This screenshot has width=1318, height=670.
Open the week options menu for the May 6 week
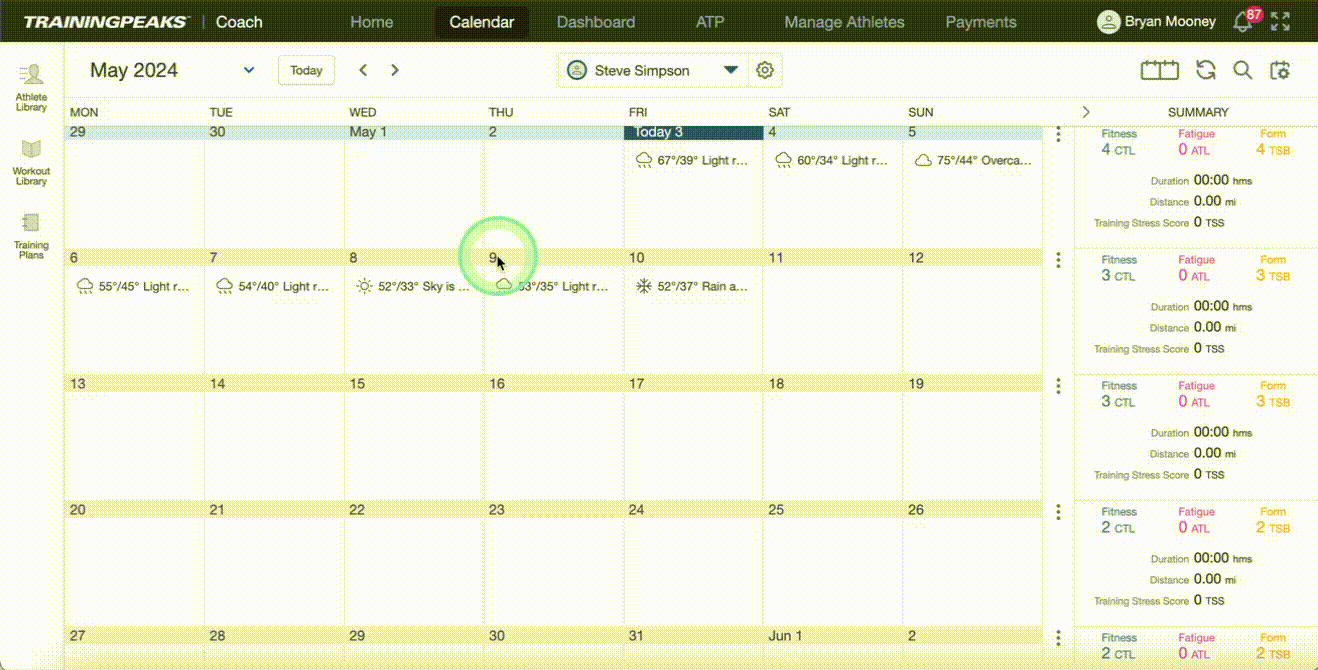point(1058,260)
